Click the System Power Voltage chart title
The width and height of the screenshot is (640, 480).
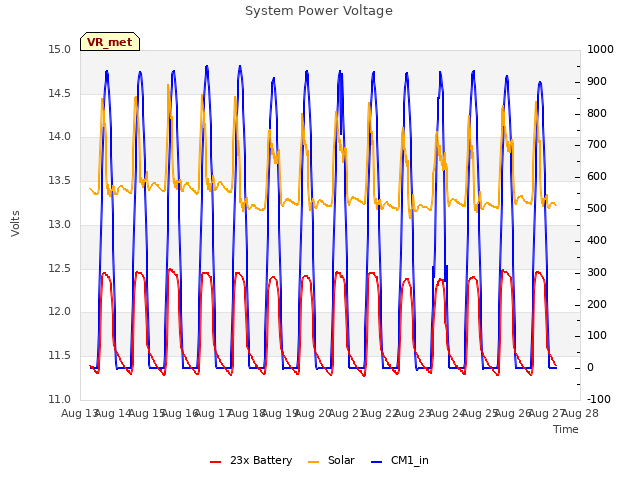(x=319, y=11)
